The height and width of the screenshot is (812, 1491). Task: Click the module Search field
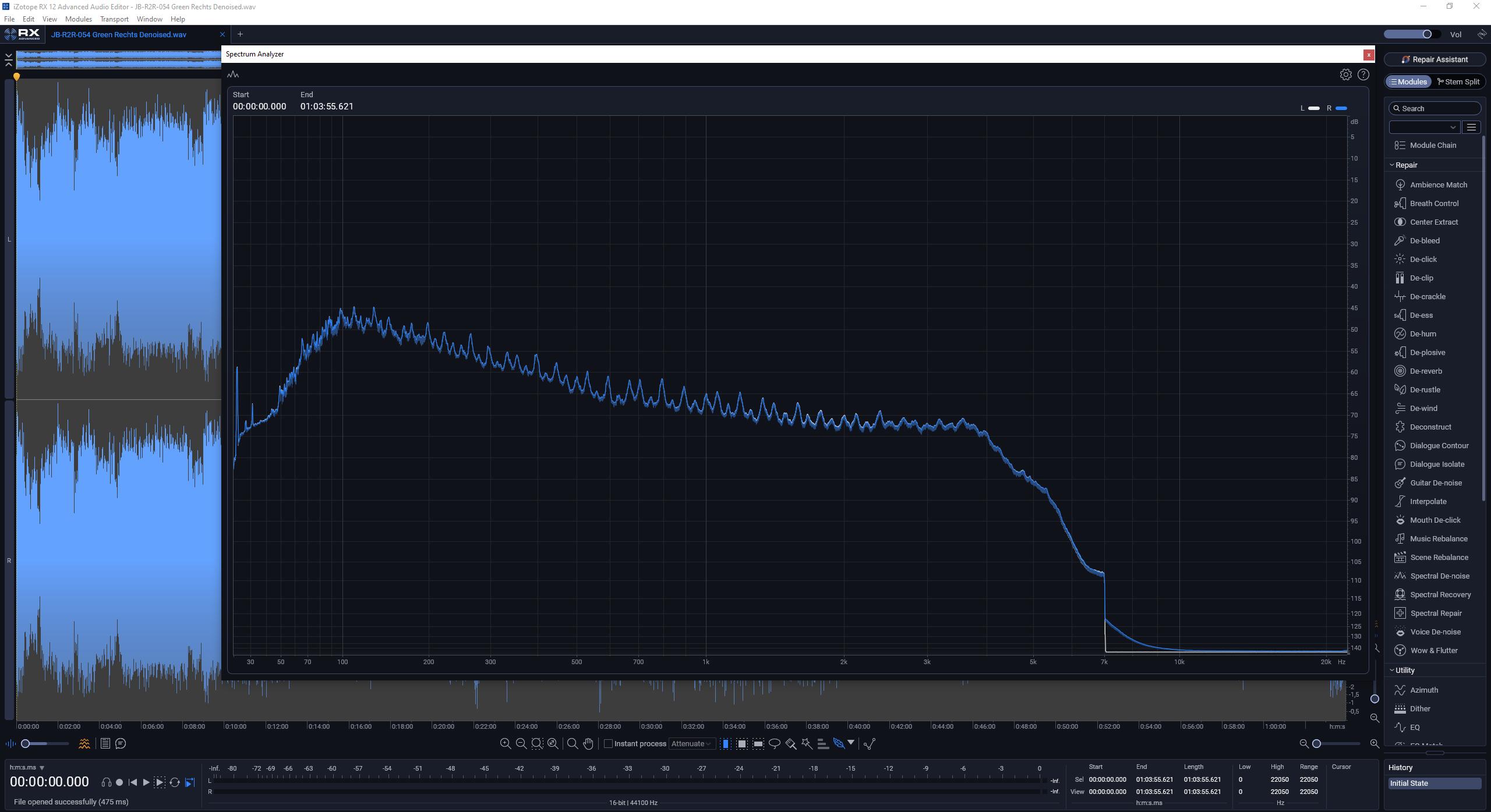[x=1435, y=108]
